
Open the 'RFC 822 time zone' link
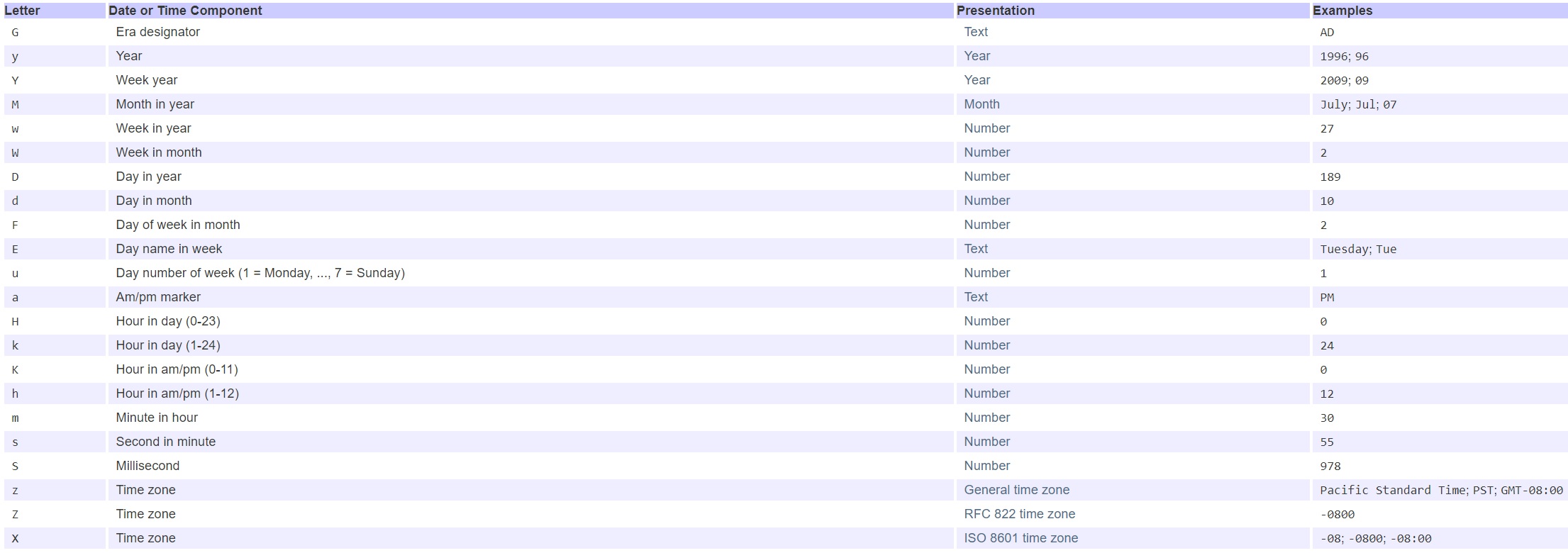click(x=1019, y=514)
